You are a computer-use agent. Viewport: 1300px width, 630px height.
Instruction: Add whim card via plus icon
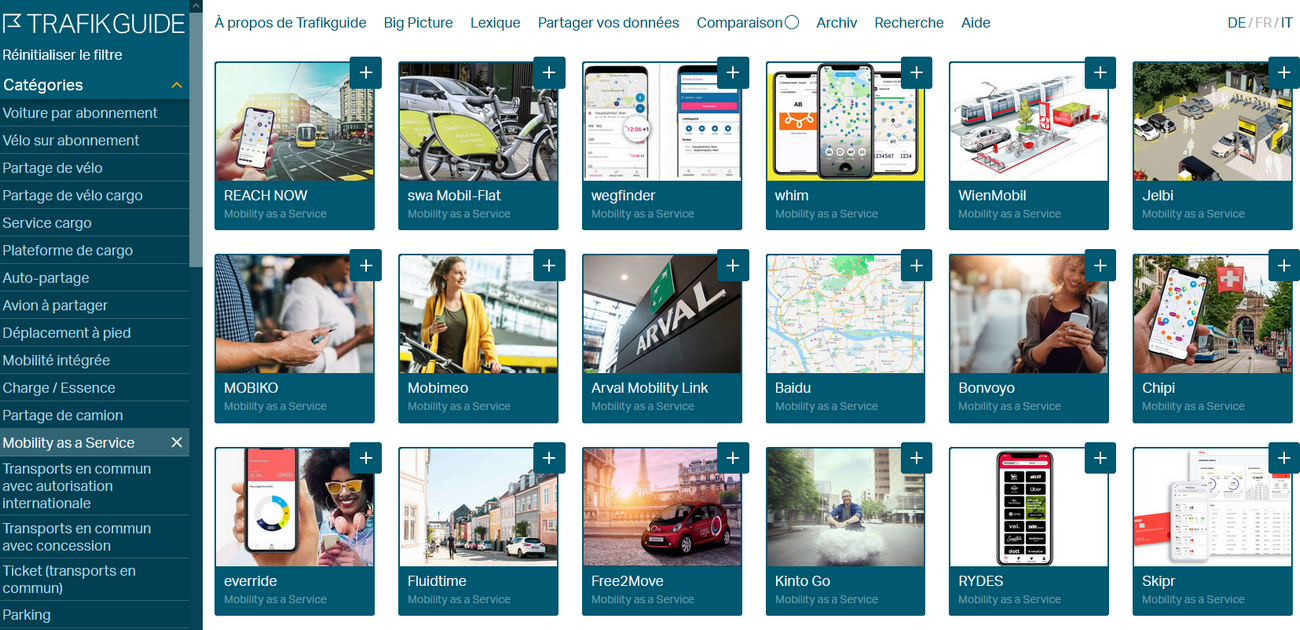tap(916, 73)
